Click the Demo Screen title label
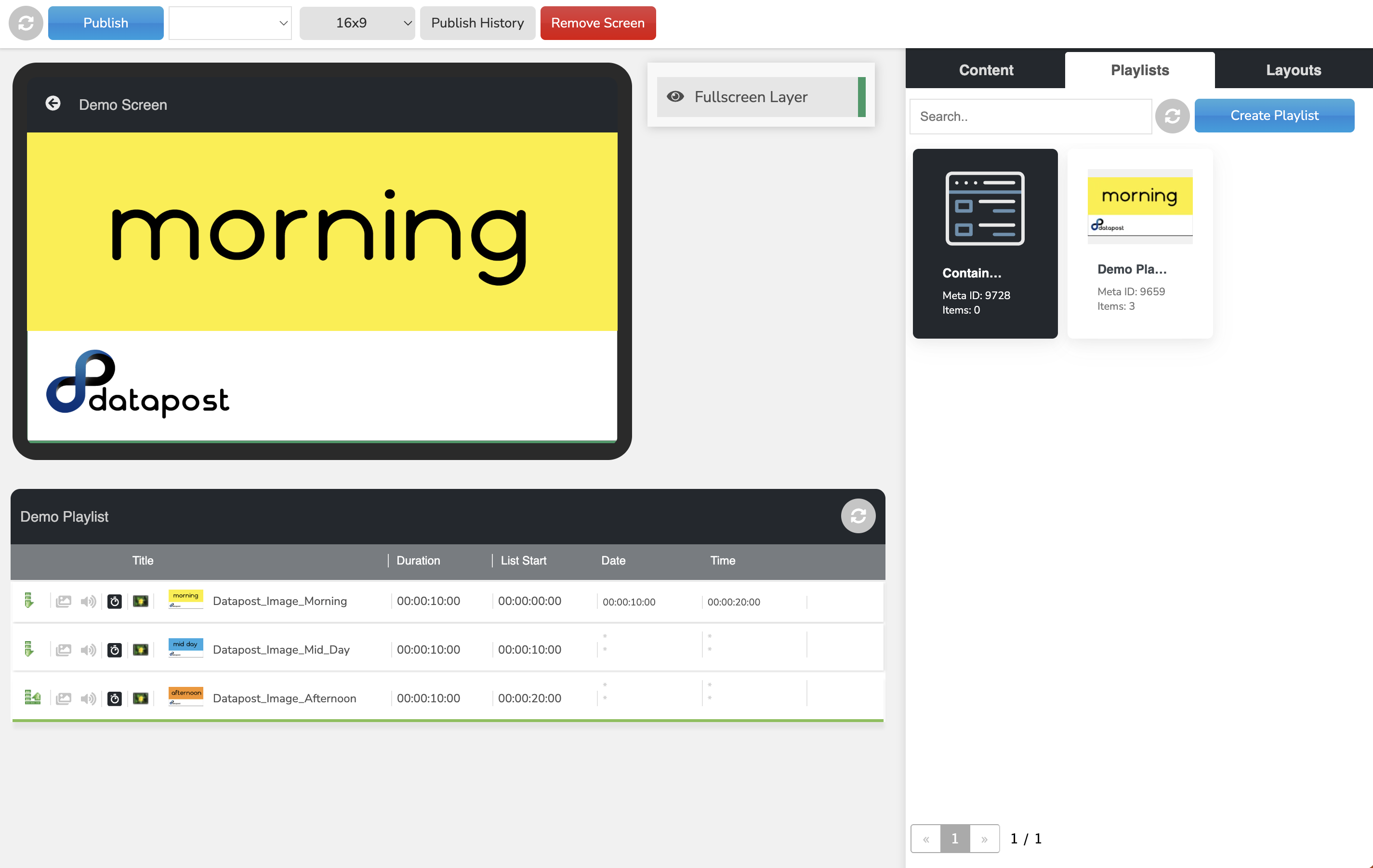 122,105
